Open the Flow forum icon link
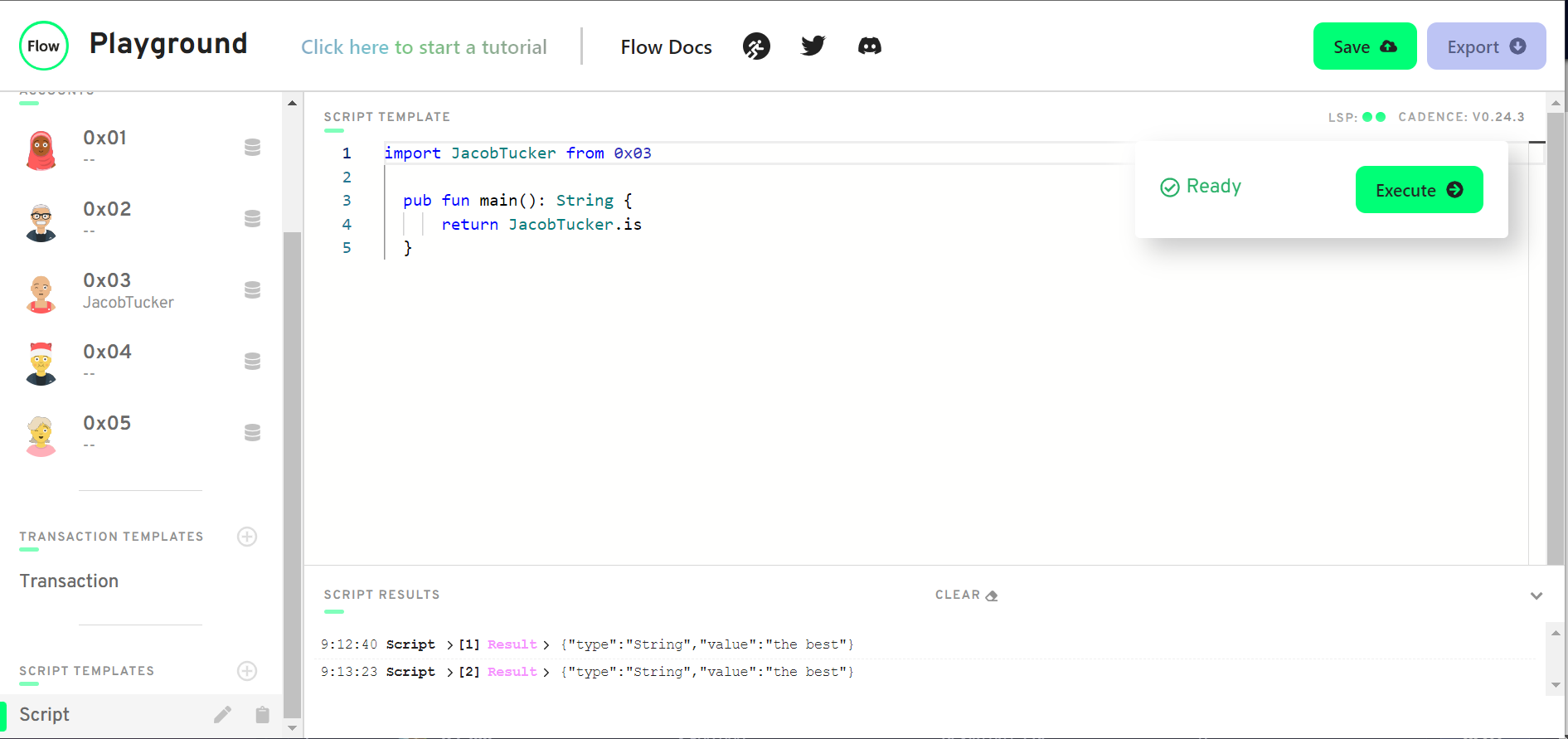The height and width of the screenshot is (739, 1568). click(x=756, y=46)
